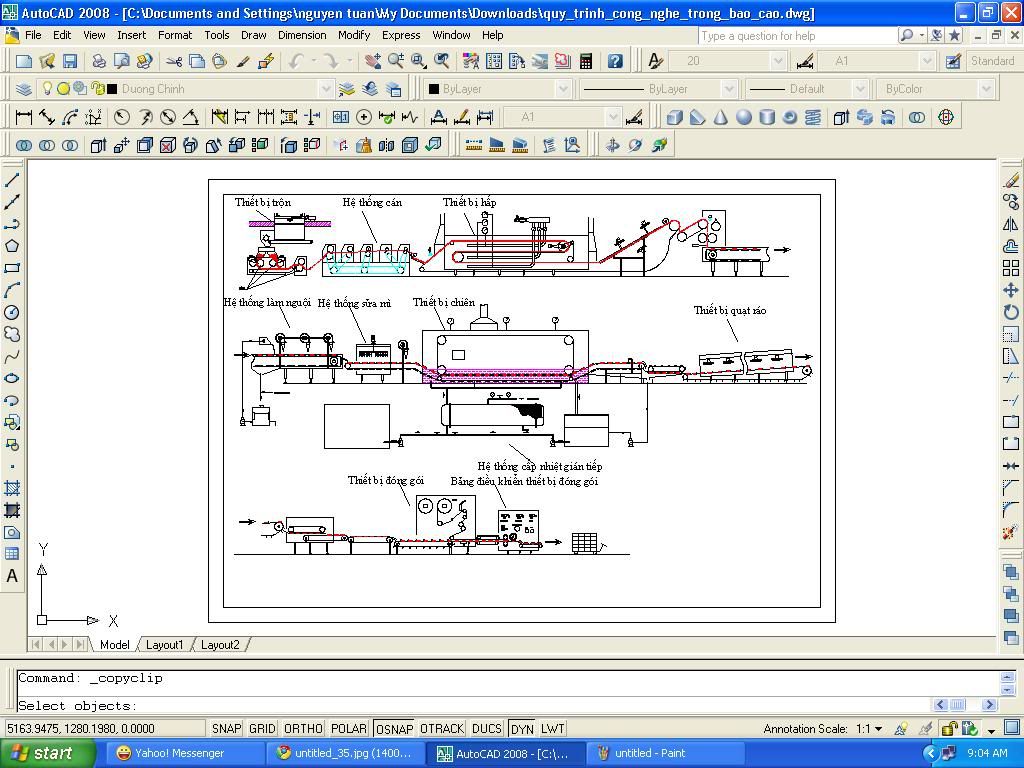
Task: Click the command line 'Select objects:' prompt
Action: tap(78, 706)
